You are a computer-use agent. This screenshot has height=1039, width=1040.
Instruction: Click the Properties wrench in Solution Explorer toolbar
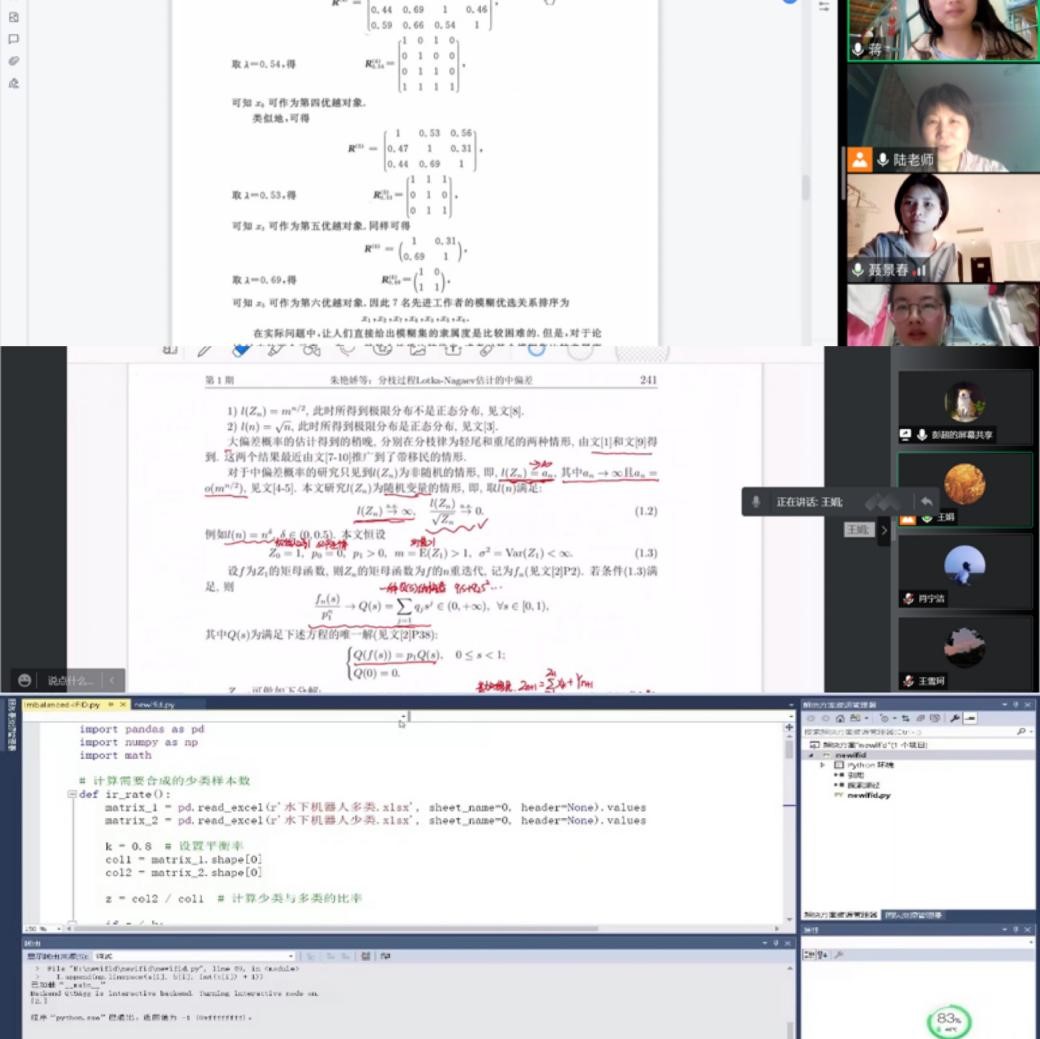pos(954,718)
